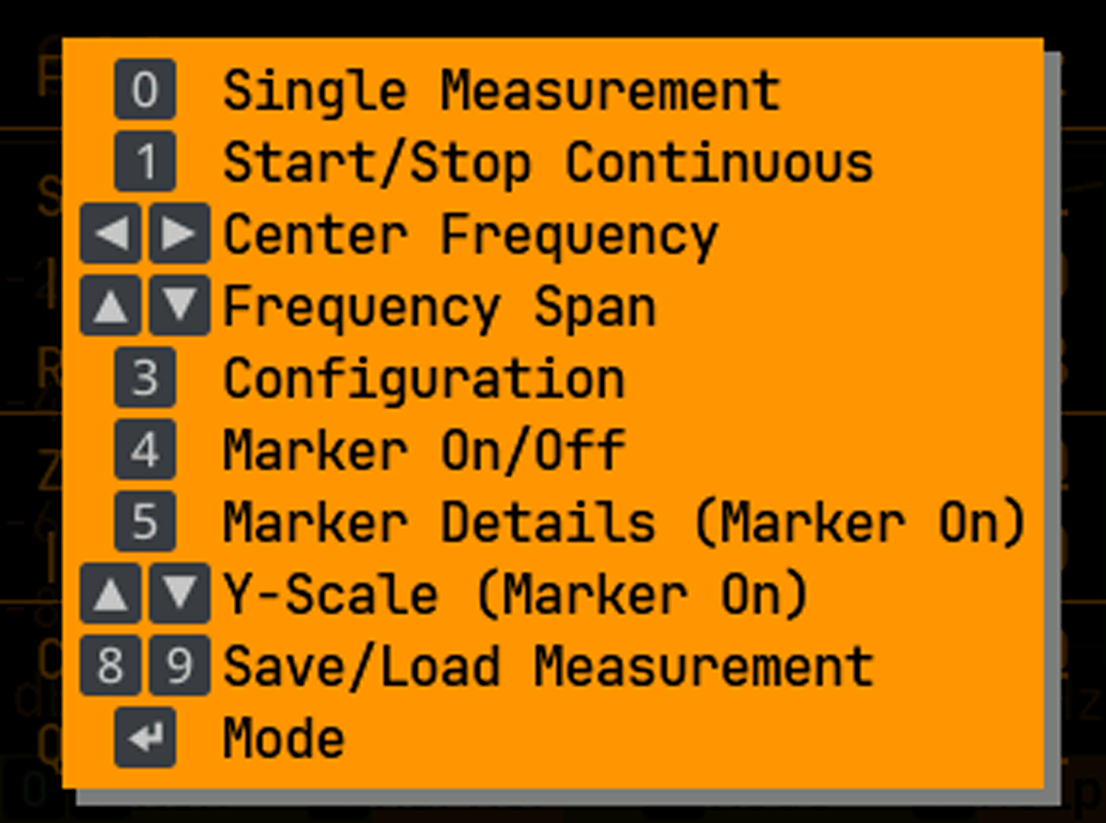
Task: Click the Enter key icon for Mode
Action: 145,738
